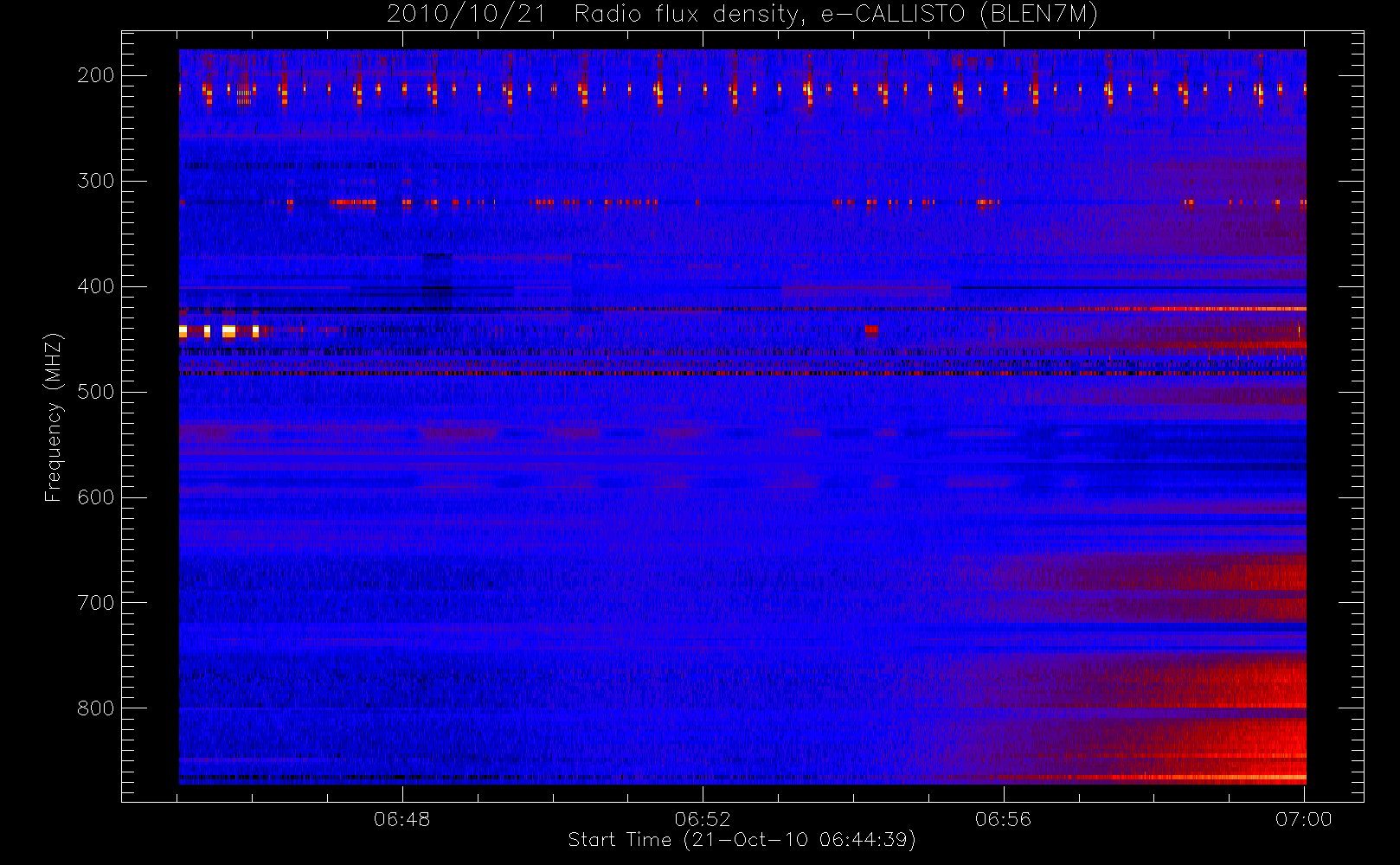
Task: Click the 600 frequency tick label
Action: [x=96, y=497]
